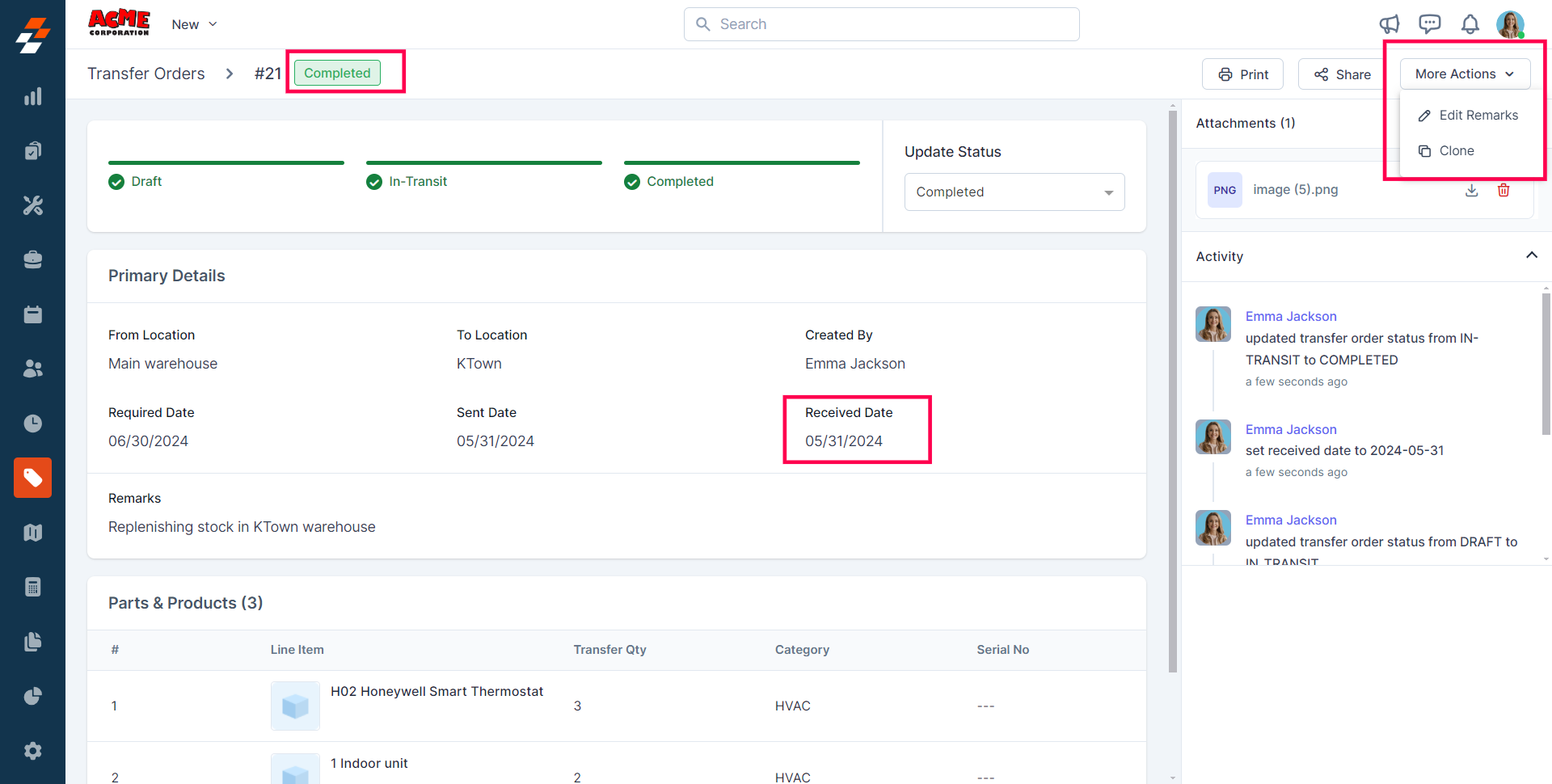This screenshot has width=1552, height=784.
Task: Expand the New dropdown menu
Action: (x=194, y=24)
